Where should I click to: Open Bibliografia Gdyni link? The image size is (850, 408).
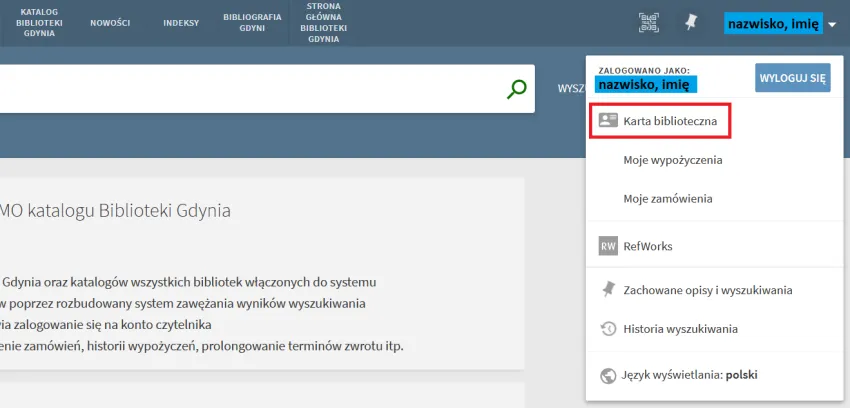pyautogui.click(x=252, y=22)
